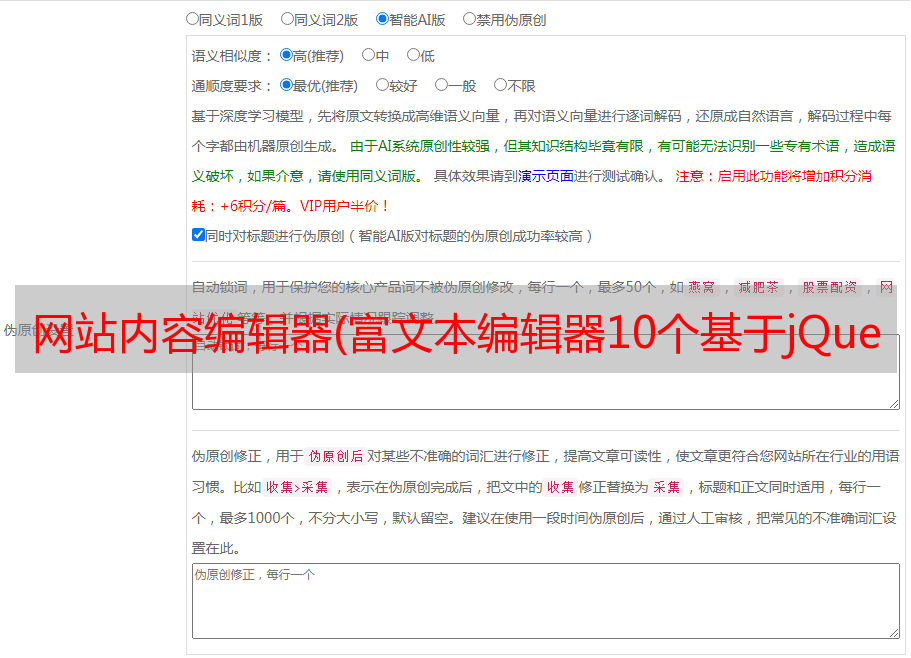Viewport: 911px width, 658px height.
Task: Set 通顺度要求 to 不限
Action: click(x=500, y=85)
